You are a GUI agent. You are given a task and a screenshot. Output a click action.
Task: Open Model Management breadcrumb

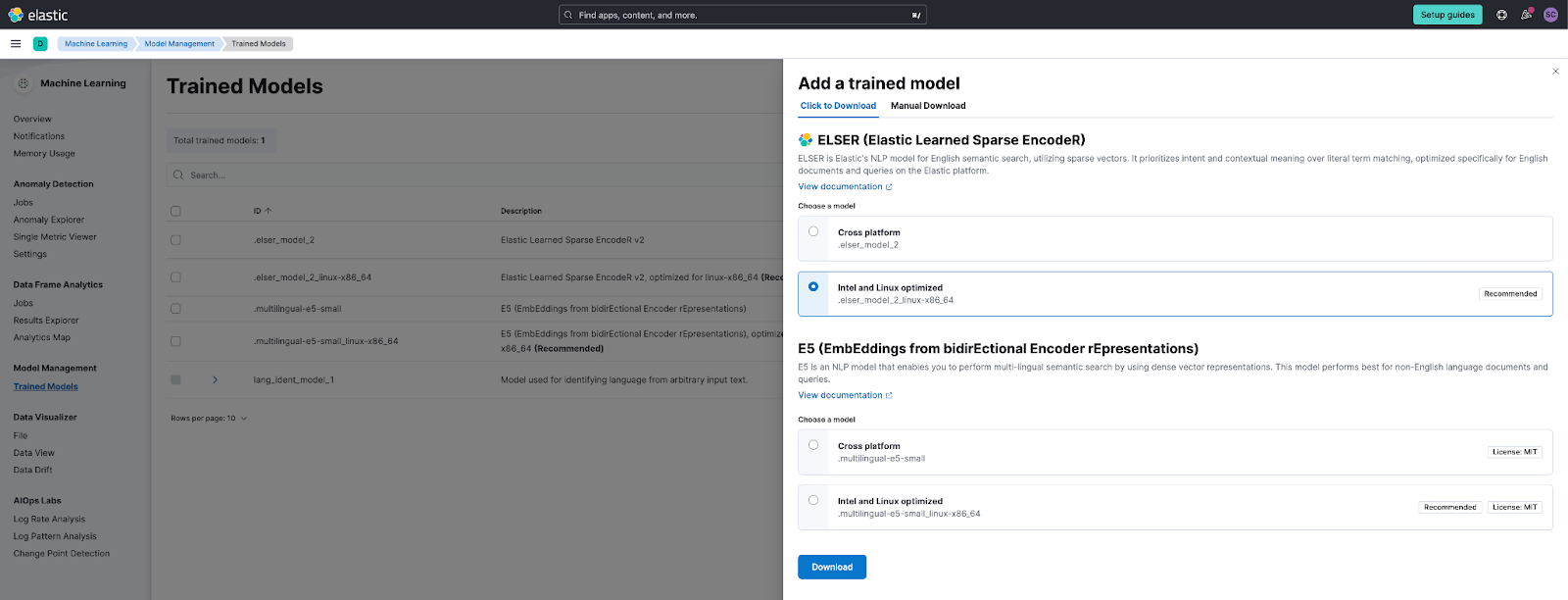(x=179, y=43)
